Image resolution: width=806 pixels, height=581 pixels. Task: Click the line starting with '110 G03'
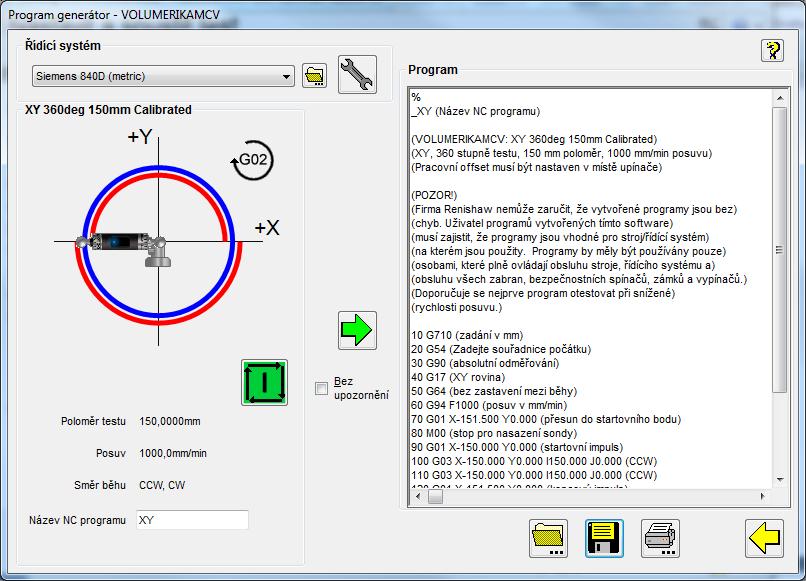point(534,475)
